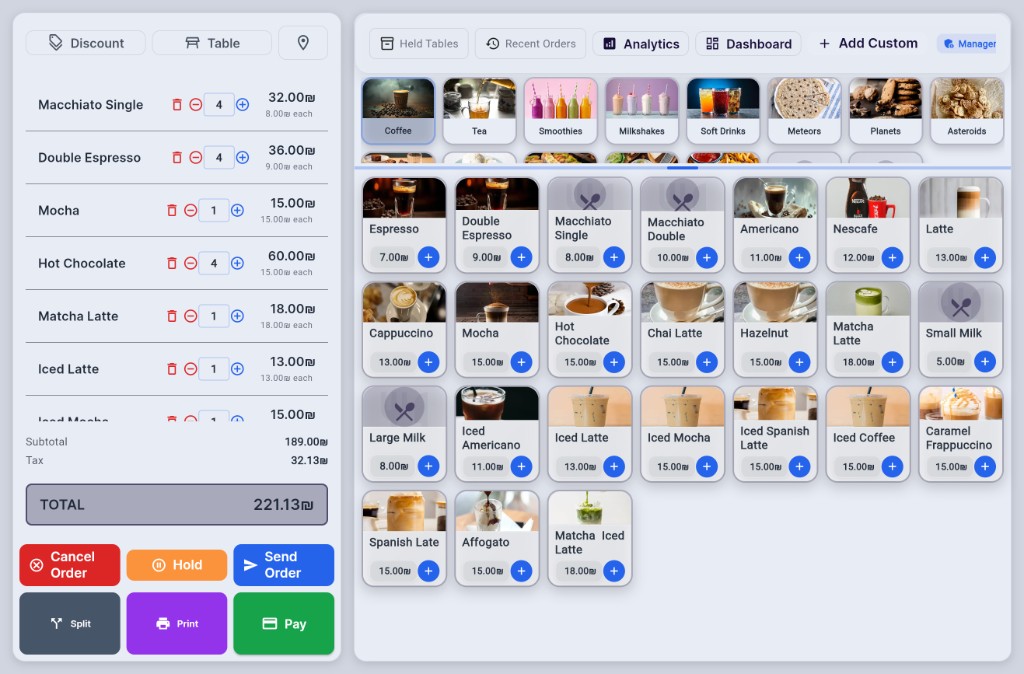The image size is (1024, 674).
Task: Go to the Dashboard
Action: click(748, 44)
